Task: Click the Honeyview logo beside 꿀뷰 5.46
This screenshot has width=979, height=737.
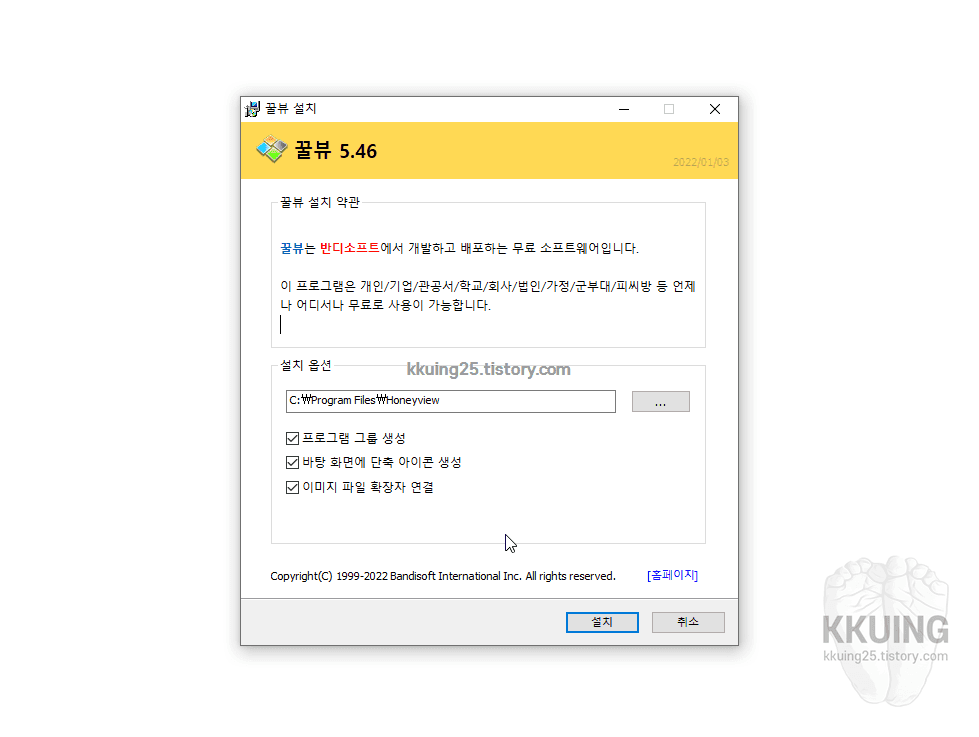Action: [272, 149]
